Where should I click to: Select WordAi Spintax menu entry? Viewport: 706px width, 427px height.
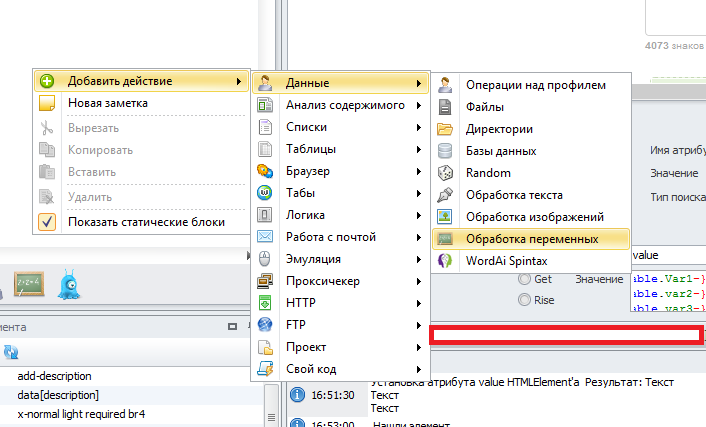click(x=531, y=261)
